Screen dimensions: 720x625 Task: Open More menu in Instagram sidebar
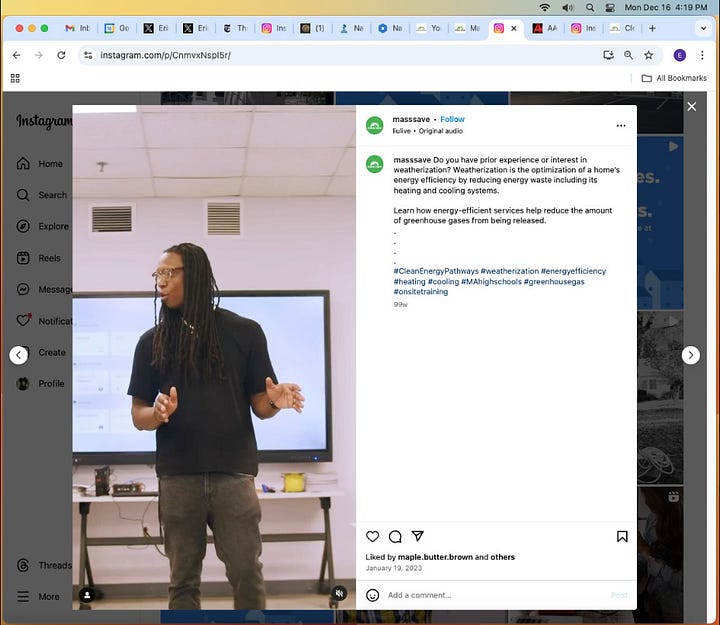pyautogui.click(x=39, y=597)
